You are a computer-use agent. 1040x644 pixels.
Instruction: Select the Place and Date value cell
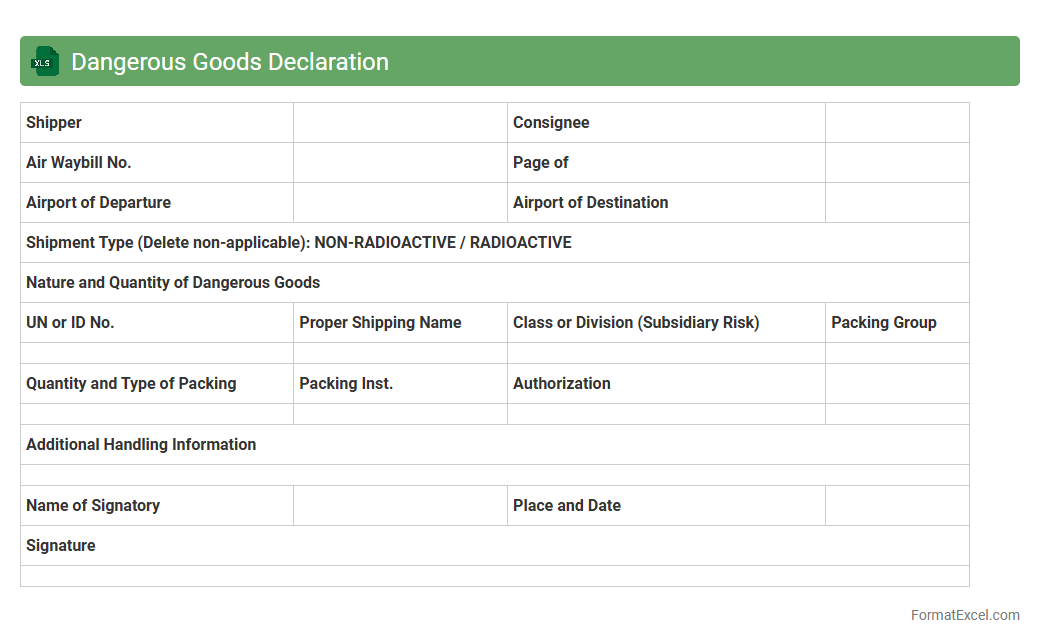896,506
